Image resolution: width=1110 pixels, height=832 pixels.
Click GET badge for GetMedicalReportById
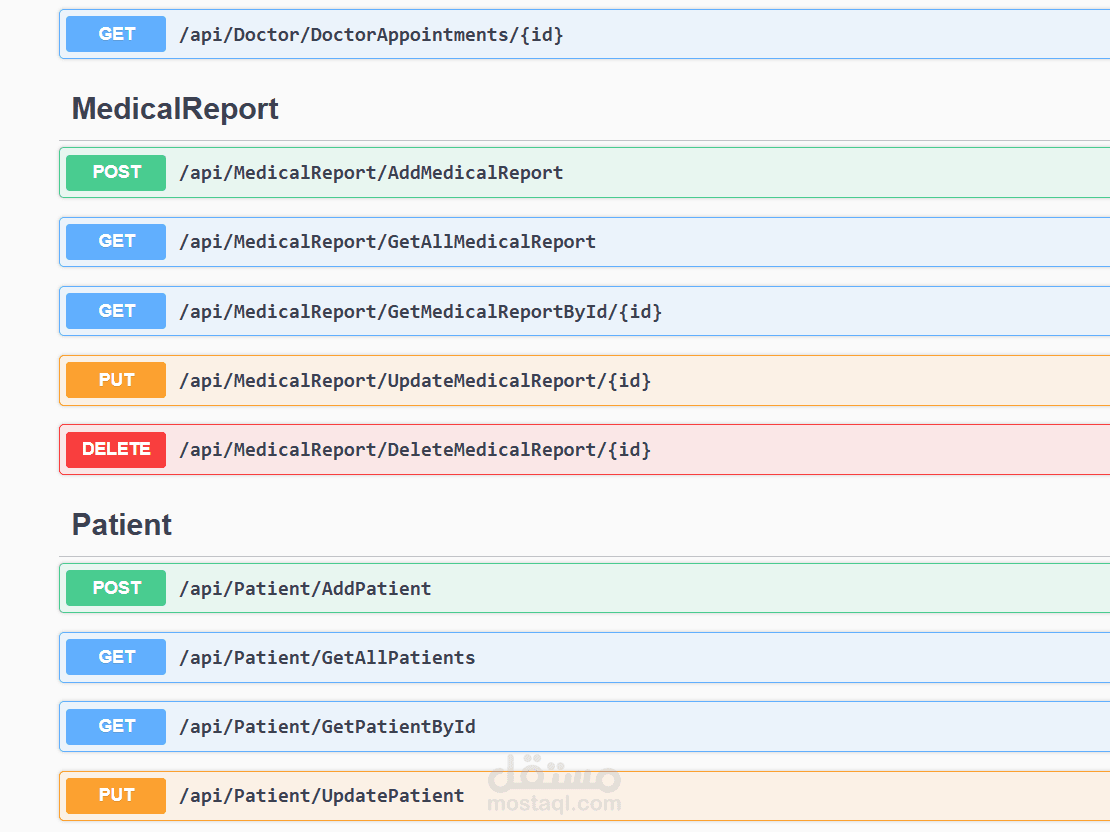[x=116, y=311]
